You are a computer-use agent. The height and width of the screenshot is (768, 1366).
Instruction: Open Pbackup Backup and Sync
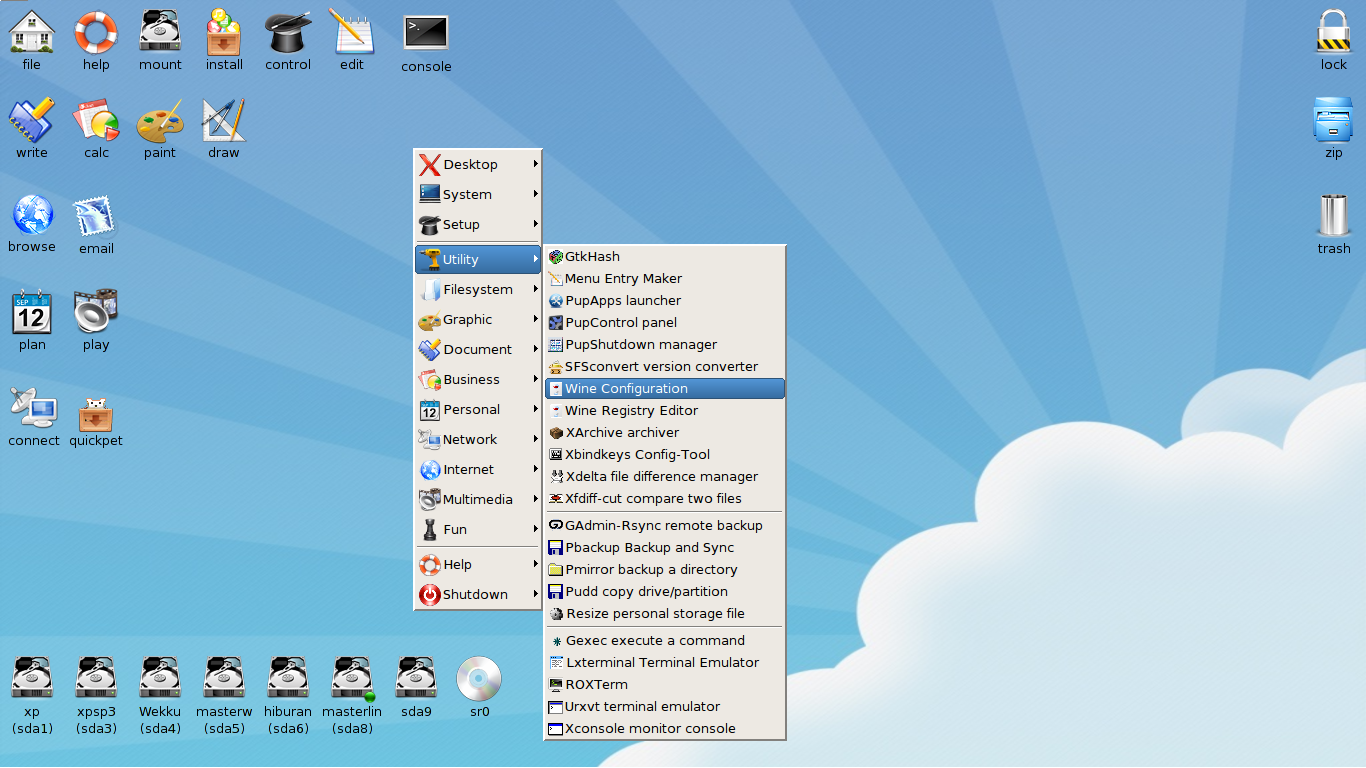665,548
